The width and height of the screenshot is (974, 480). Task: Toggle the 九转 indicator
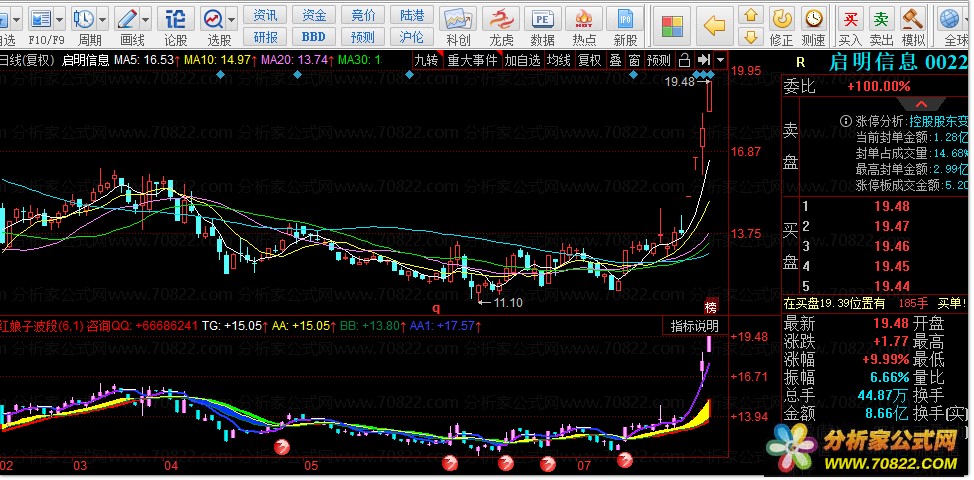[426, 60]
